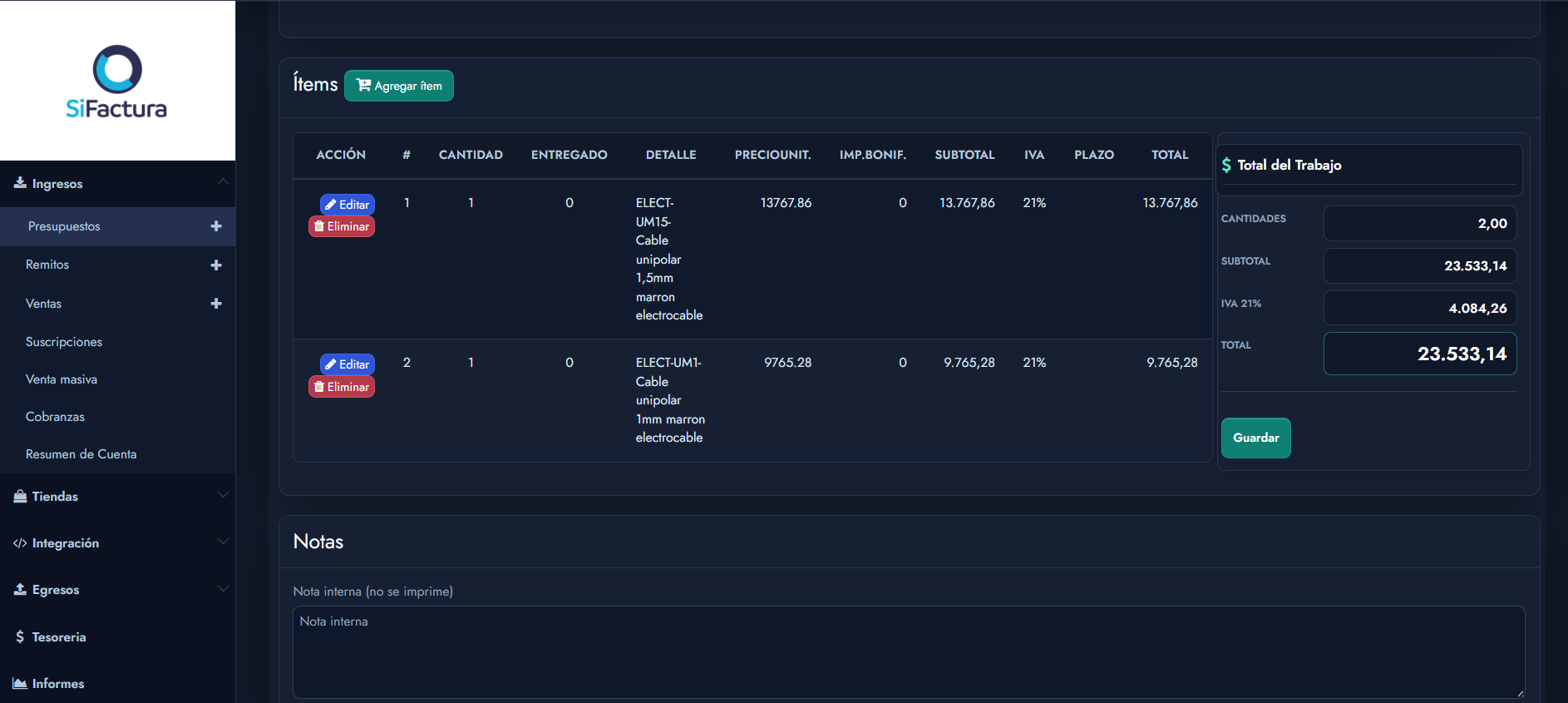The image size is (1568, 703).
Task: Expand the Egresos section chevron
Action: 223,589
